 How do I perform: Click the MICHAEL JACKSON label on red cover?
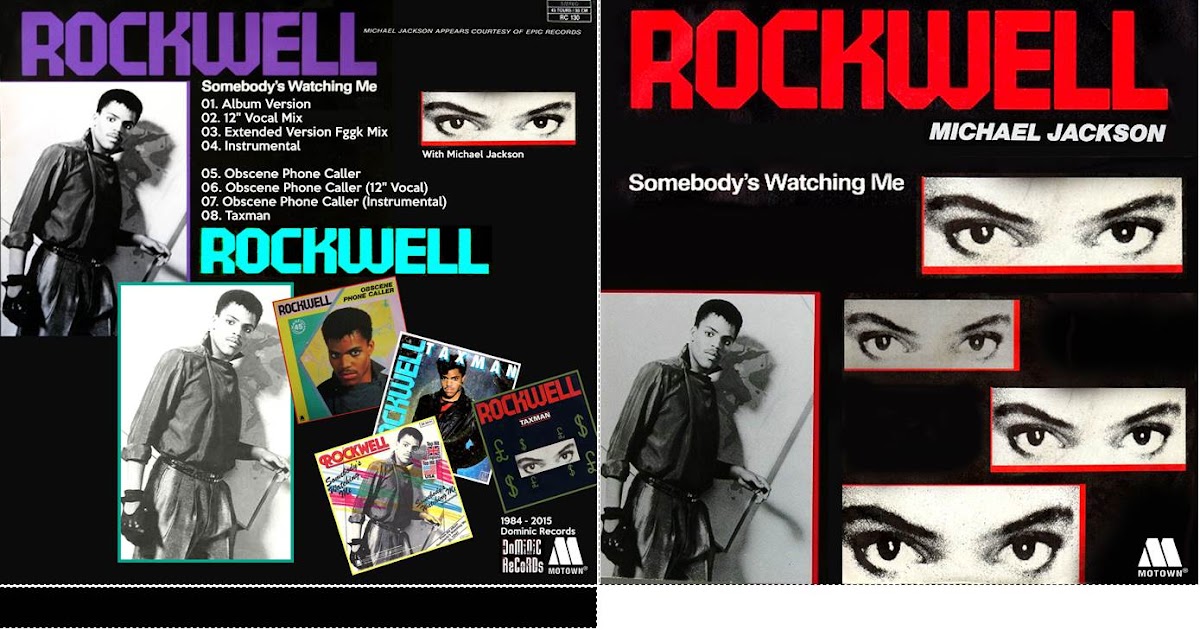pyautogui.click(x=1047, y=132)
